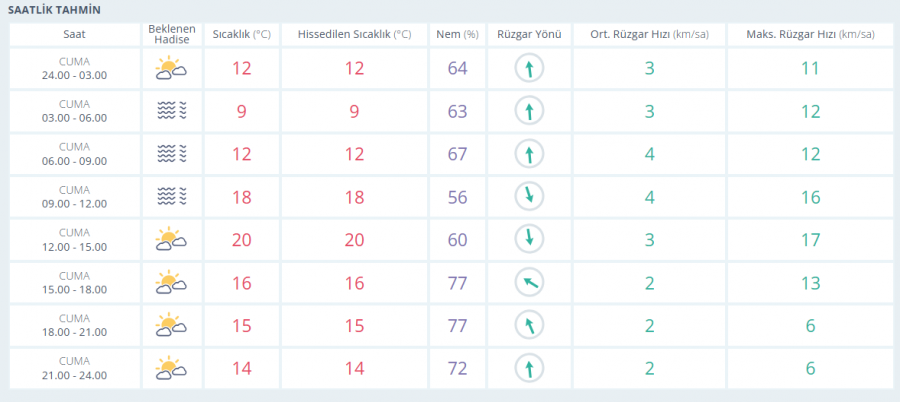Click the partly cloudy icon for 12.00 - 15.00
900x402 pixels.
point(171,240)
